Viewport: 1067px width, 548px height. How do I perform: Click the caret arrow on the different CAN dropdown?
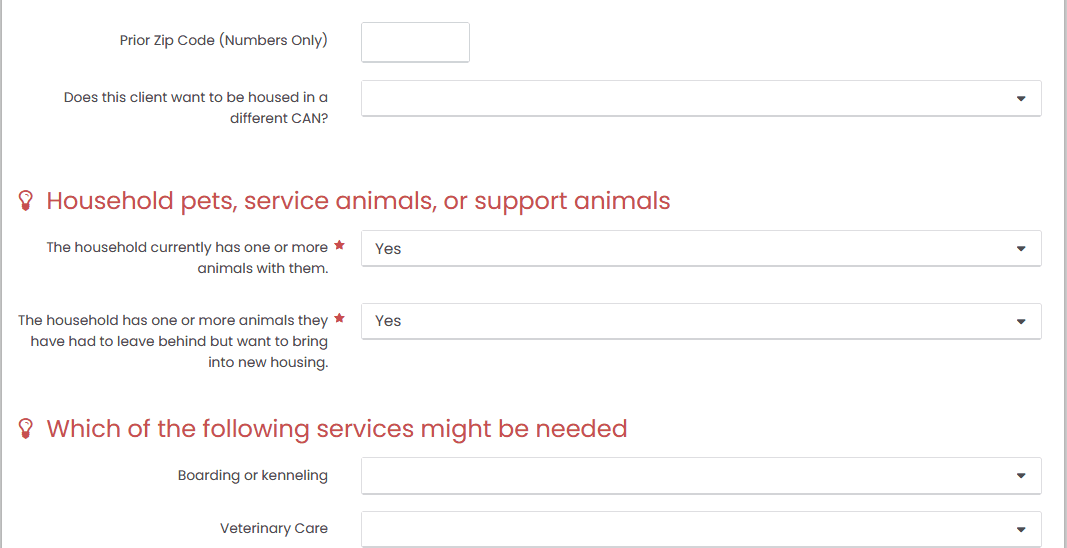[x=1021, y=98]
